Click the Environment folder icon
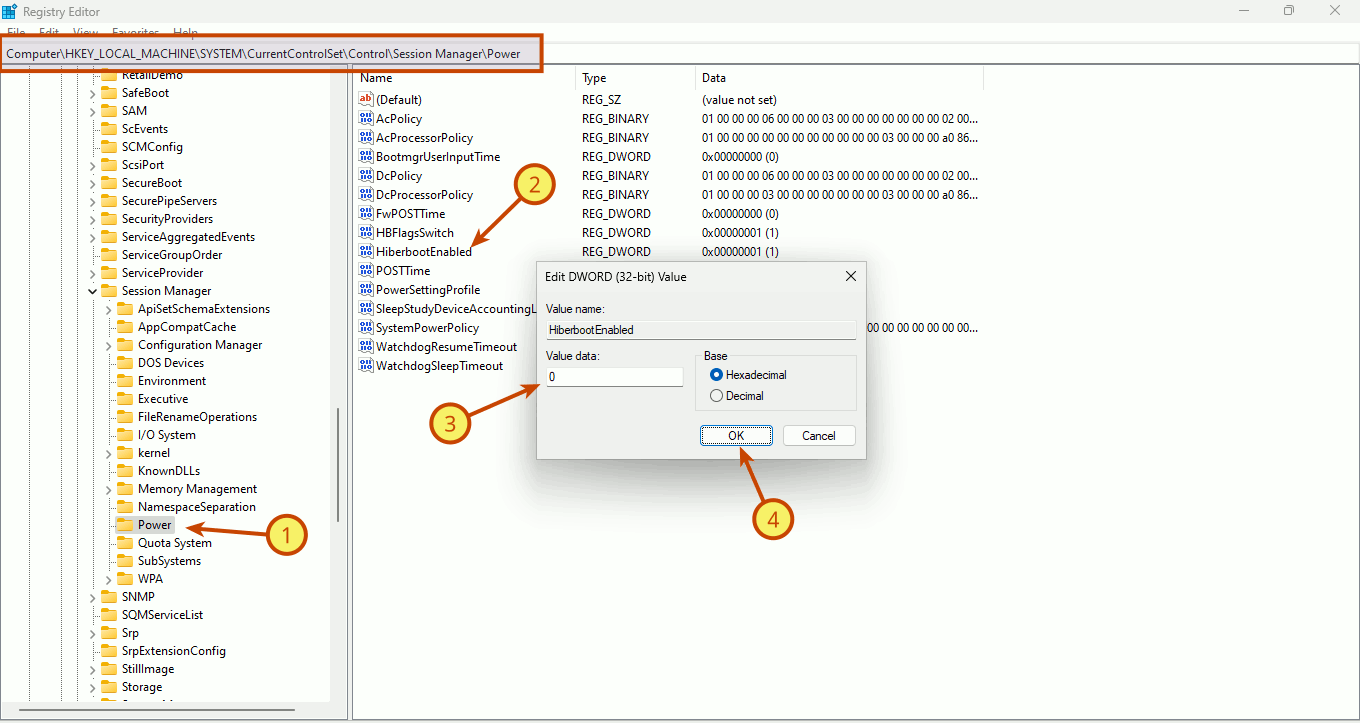The height and width of the screenshot is (723, 1360). tap(125, 381)
